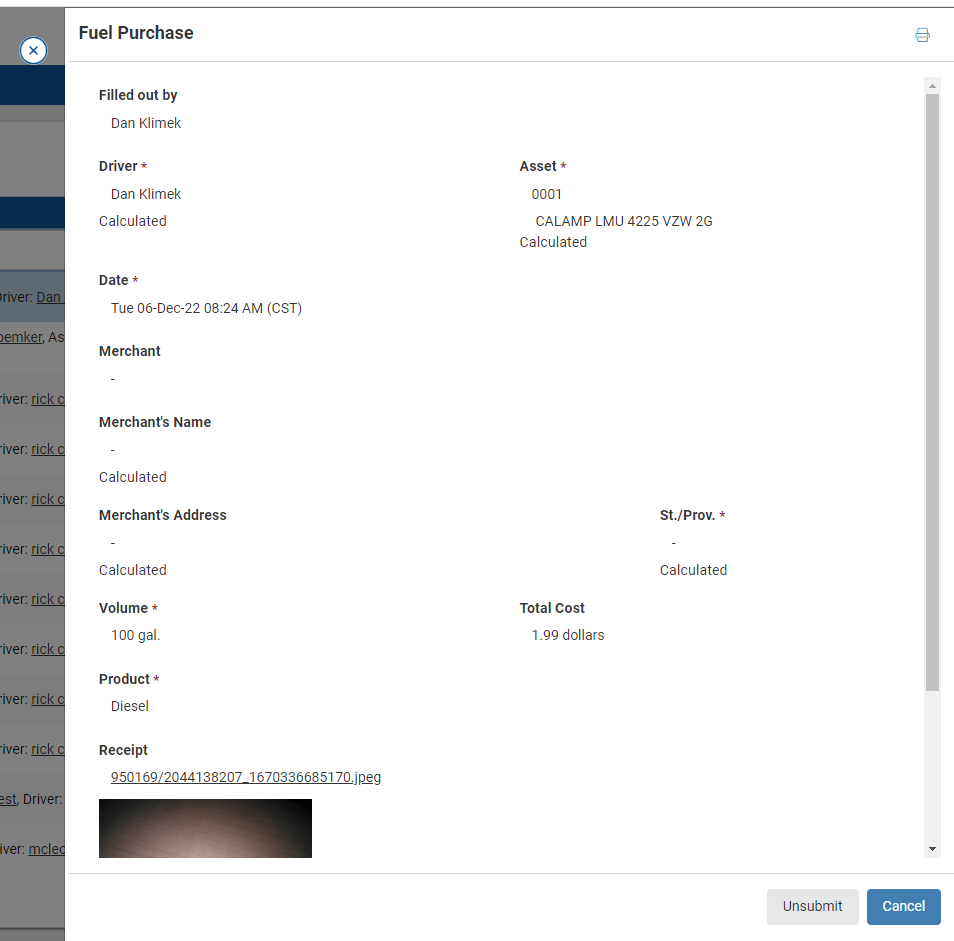Screen dimensions: 954x941
Task: Open the receipt jpeg file link
Action: click(x=246, y=777)
